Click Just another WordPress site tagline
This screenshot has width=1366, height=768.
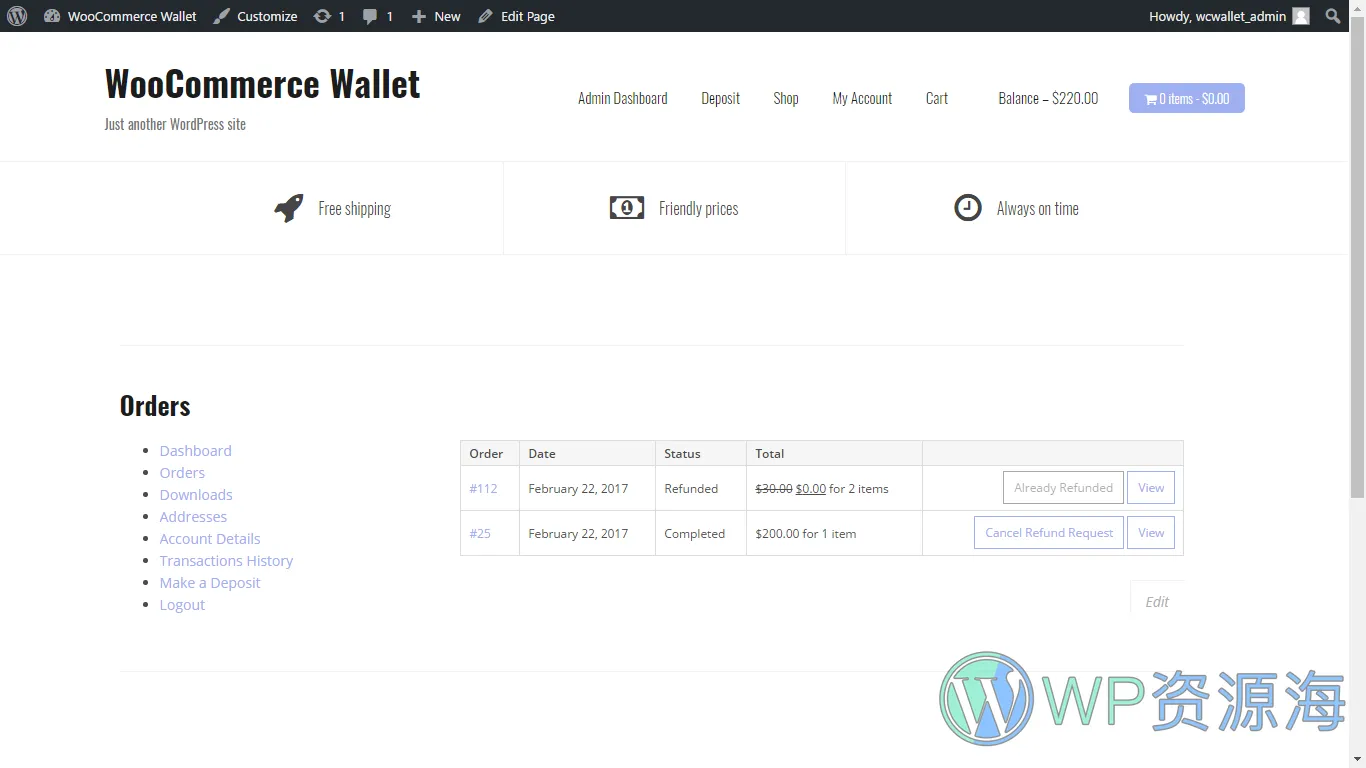(x=175, y=124)
